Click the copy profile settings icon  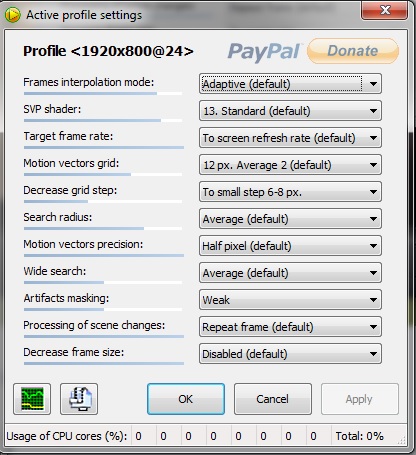tap(79, 399)
